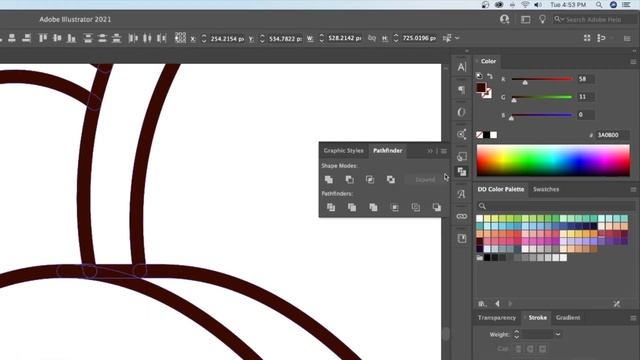Click the Divide pathfinder icon
Screen dimensions: 640x360
click(x=331, y=207)
